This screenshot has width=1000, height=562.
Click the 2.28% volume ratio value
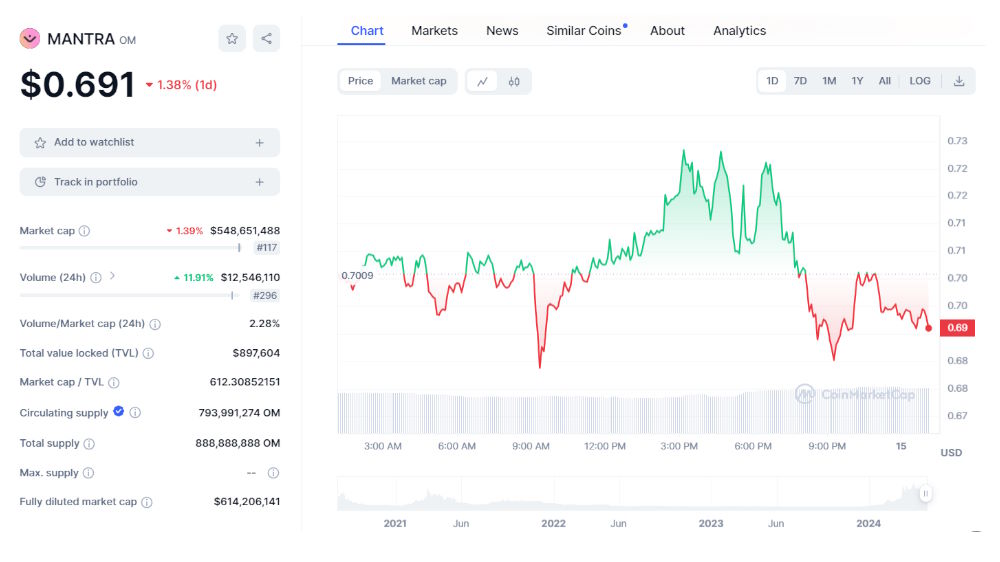coord(265,324)
